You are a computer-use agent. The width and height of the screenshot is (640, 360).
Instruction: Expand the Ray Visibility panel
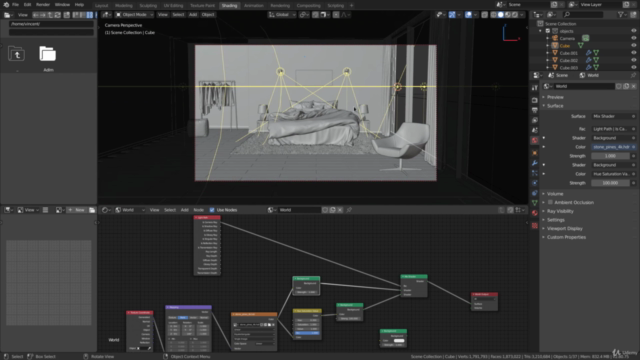(560, 211)
